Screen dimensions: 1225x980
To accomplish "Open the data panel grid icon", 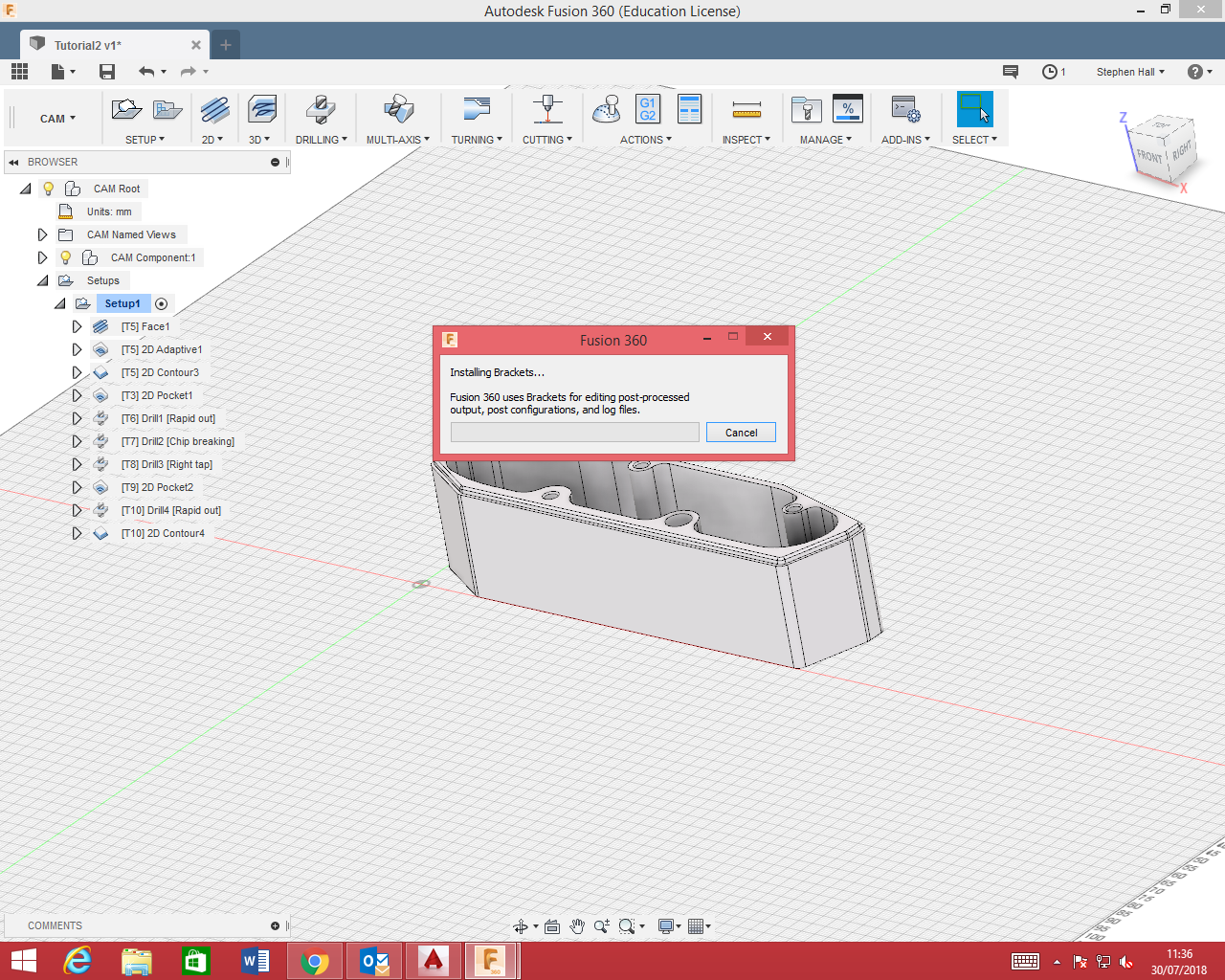I will pyautogui.click(x=19, y=72).
